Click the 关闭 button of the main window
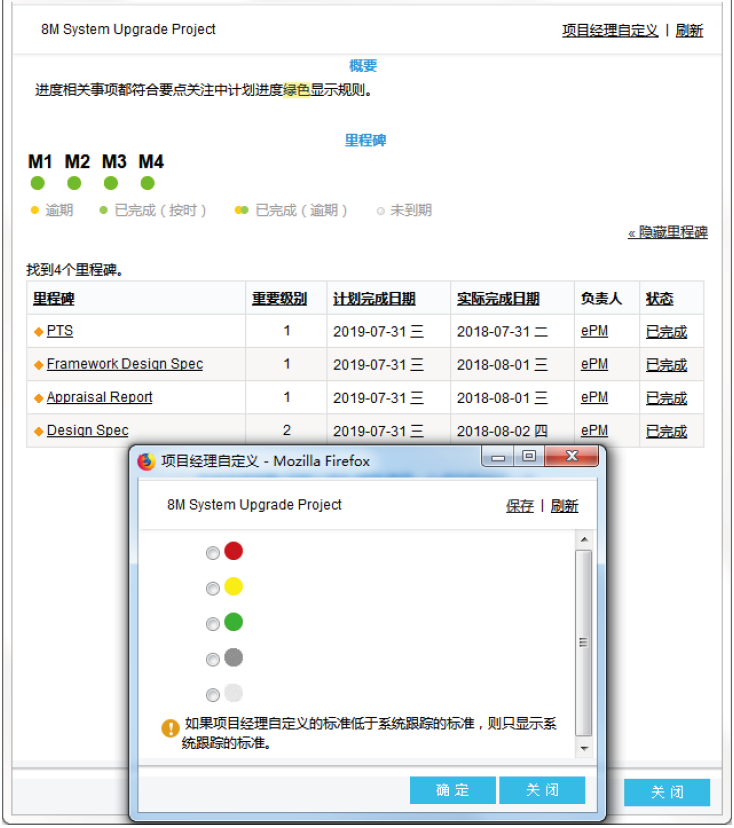Viewport: 734px width, 828px height. (x=667, y=792)
